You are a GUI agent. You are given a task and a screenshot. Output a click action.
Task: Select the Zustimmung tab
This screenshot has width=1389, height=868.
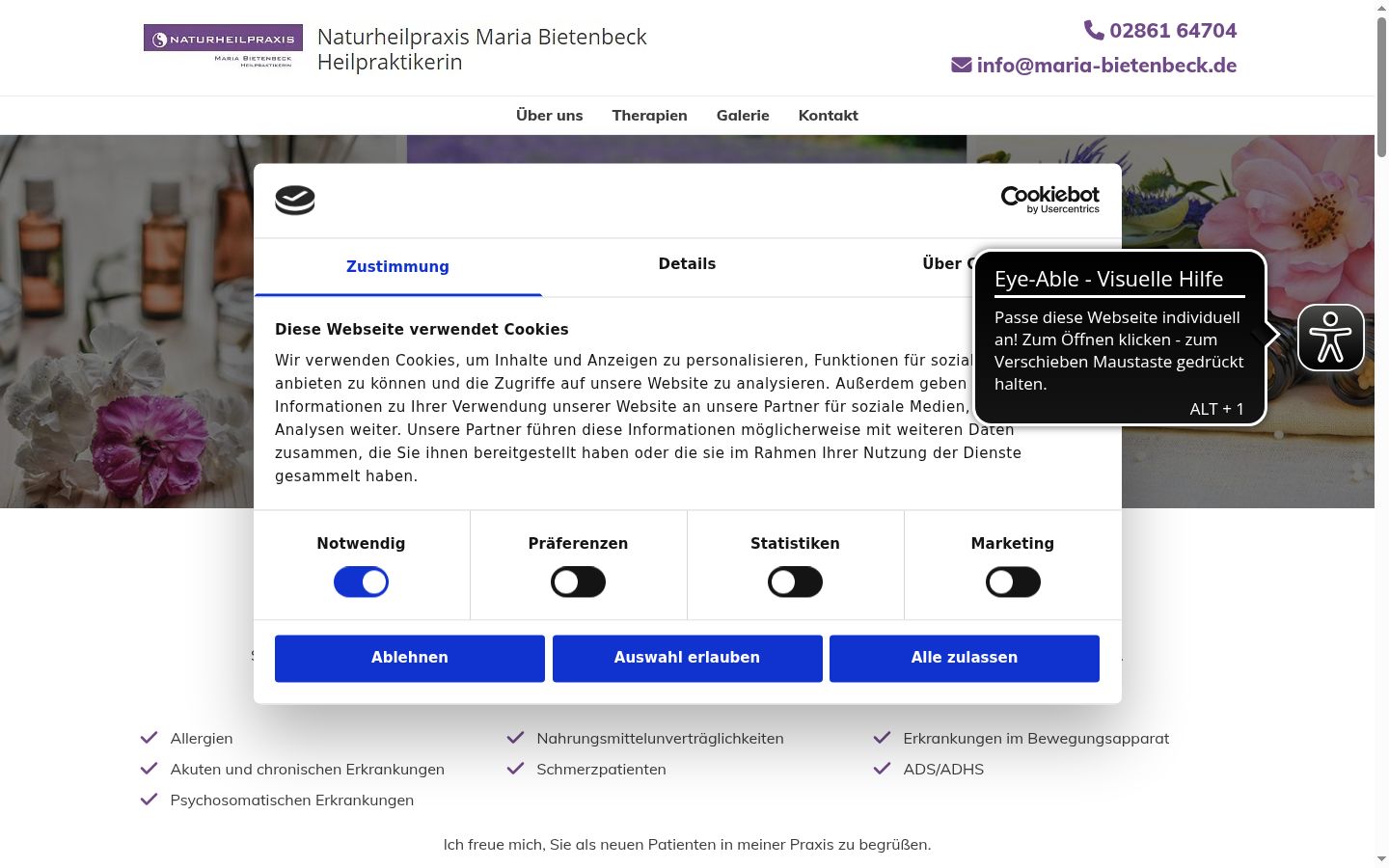pos(397,267)
